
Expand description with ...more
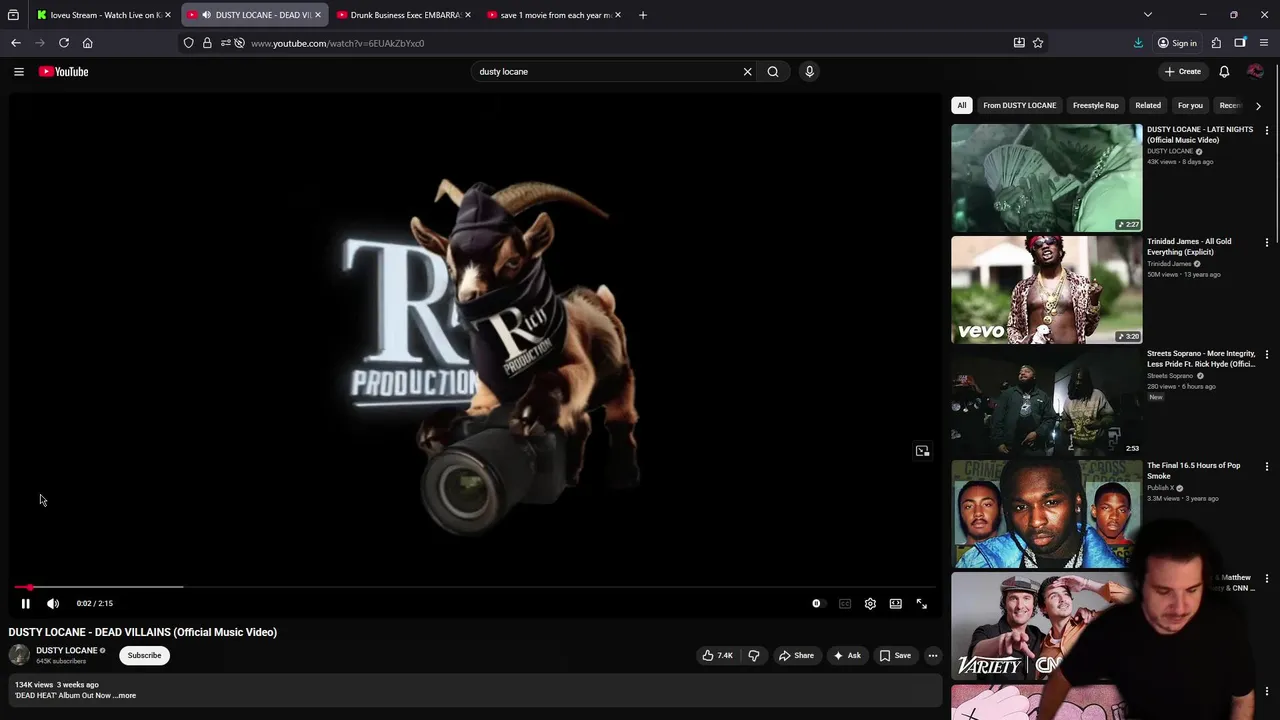click(124, 695)
